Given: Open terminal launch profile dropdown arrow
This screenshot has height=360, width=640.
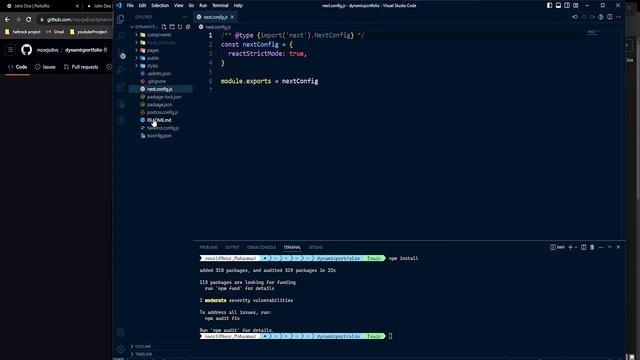Looking at the screenshot, I should pyautogui.click(x=576, y=247).
